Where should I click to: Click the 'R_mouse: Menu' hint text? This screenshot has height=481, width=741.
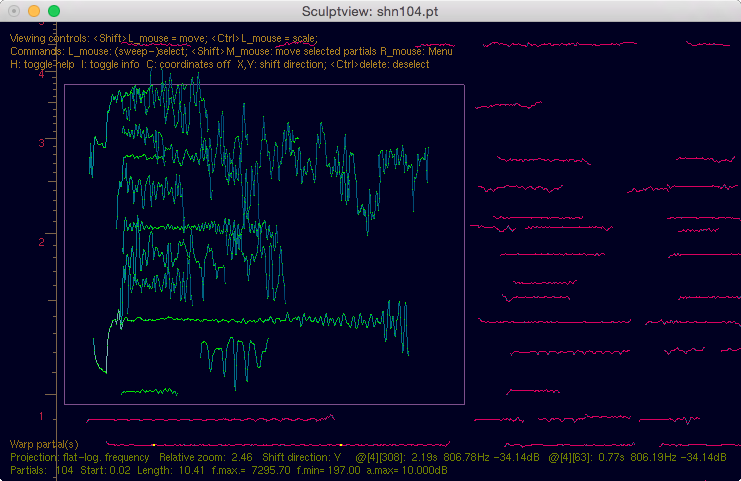(x=416, y=51)
